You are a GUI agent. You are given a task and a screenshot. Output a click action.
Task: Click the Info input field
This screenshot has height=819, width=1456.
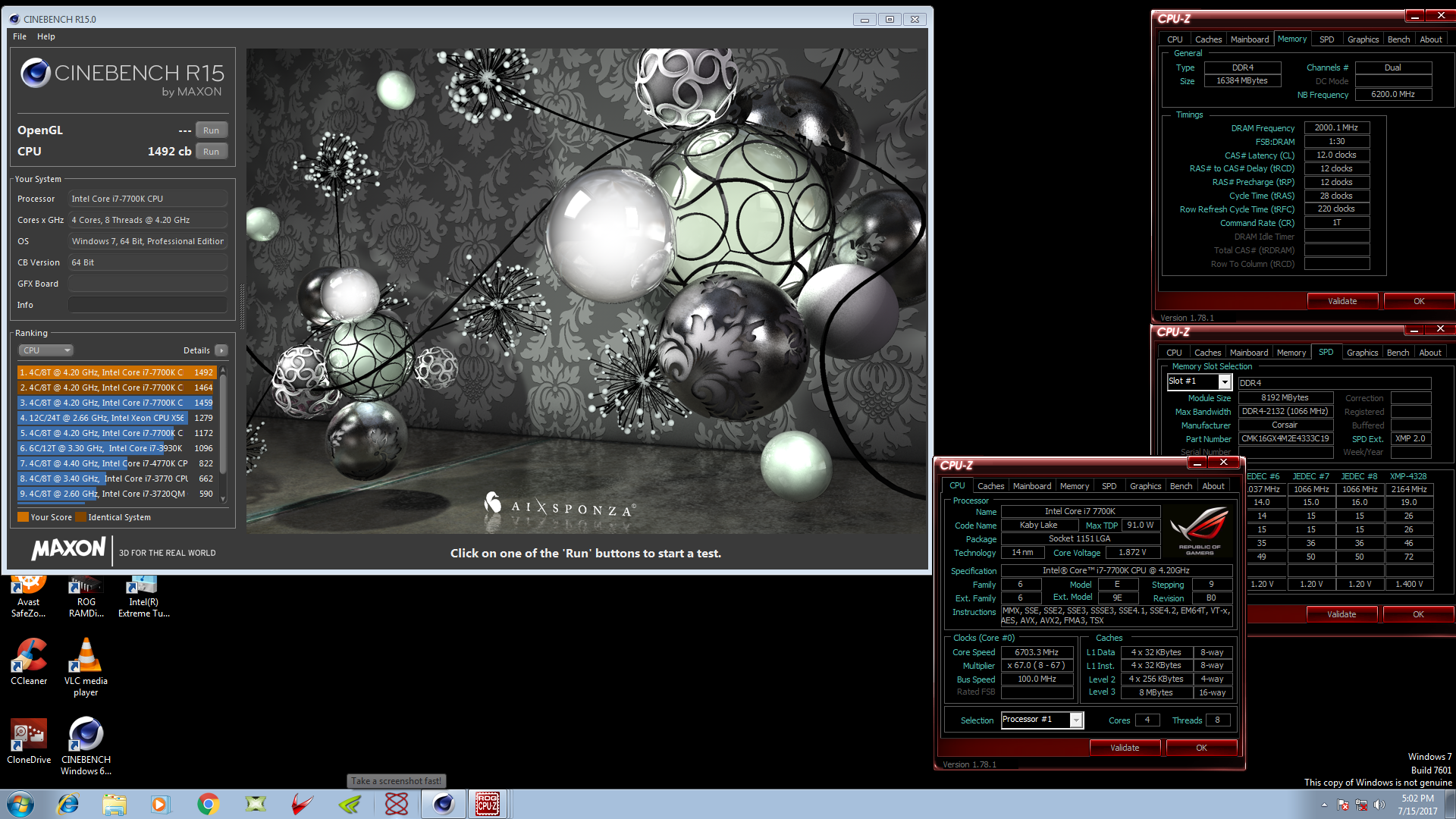148,305
